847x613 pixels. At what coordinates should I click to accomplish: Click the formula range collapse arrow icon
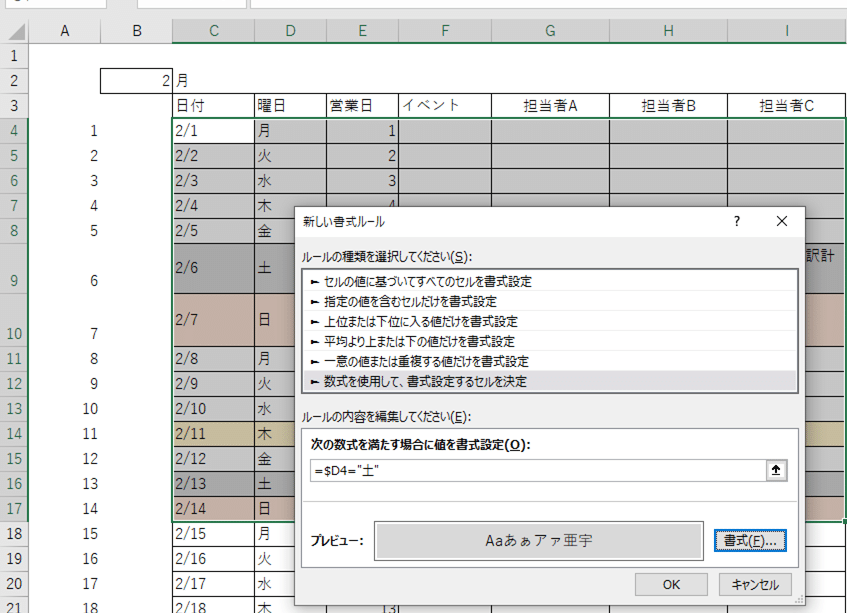(776, 470)
